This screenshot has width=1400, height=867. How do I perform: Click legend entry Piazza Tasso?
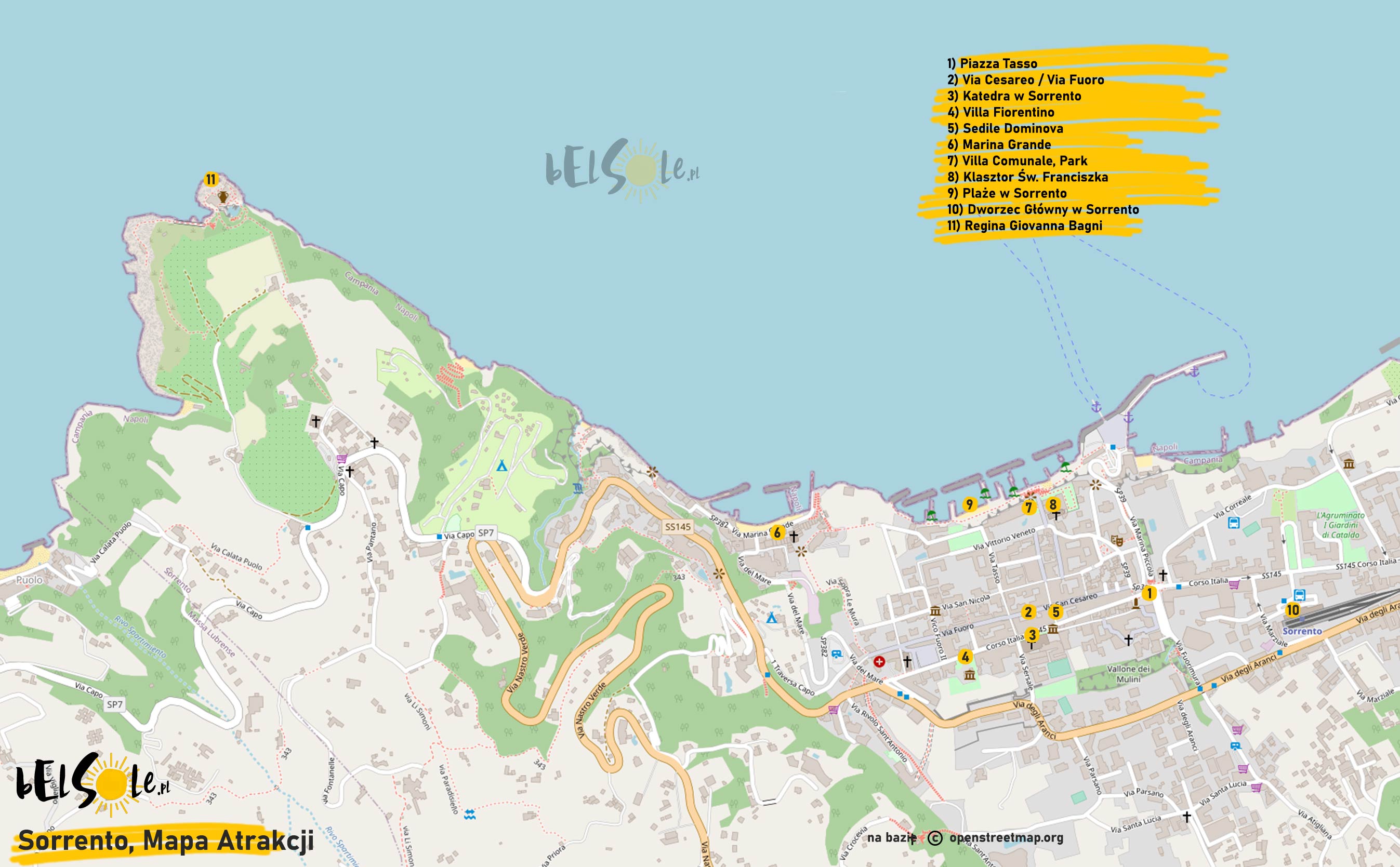(992, 63)
